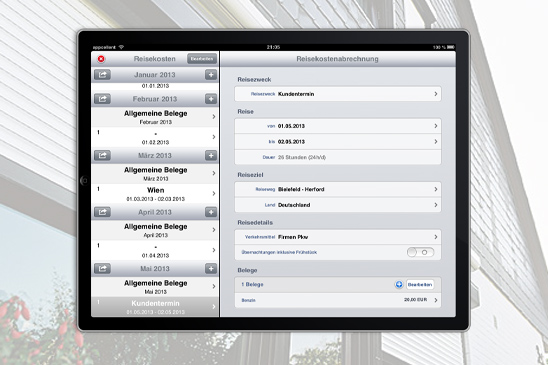
Task: Share the April 2013 expenses
Action: point(102,212)
